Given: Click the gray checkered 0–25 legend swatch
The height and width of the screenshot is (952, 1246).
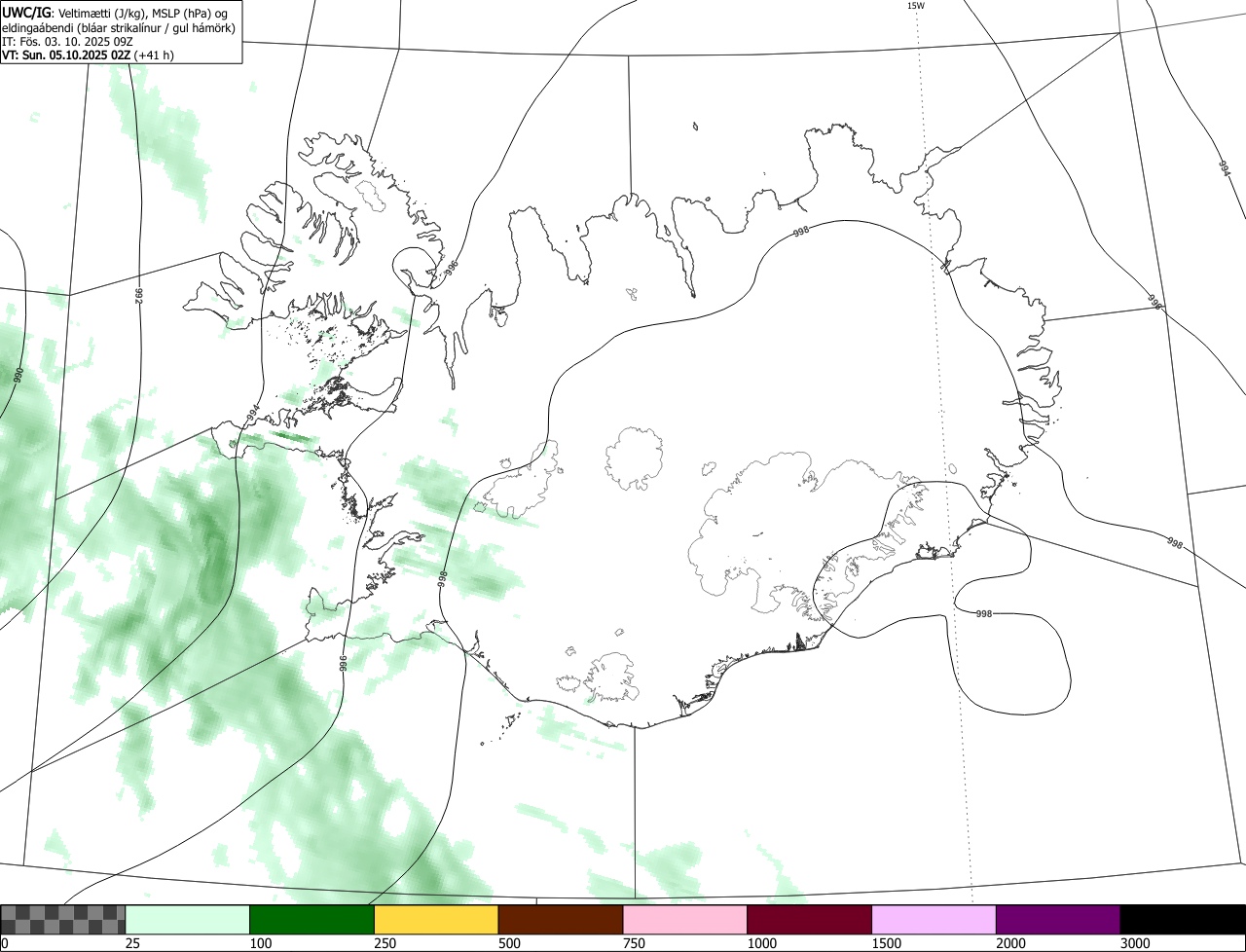Looking at the screenshot, I should tap(63, 920).
